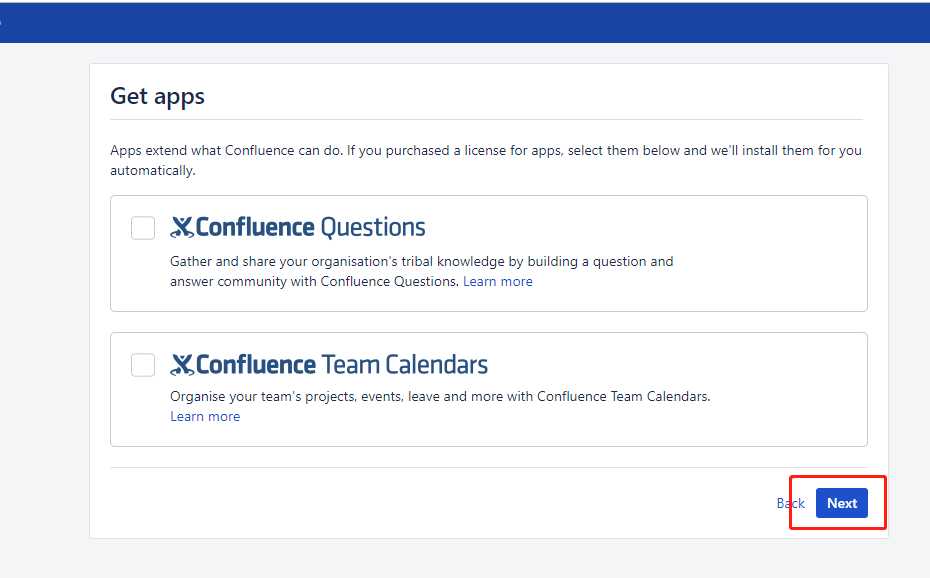Tick the Confluence Questions checkbox
Image resolution: width=930 pixels, height=578 pixels.
click(143, 228)
